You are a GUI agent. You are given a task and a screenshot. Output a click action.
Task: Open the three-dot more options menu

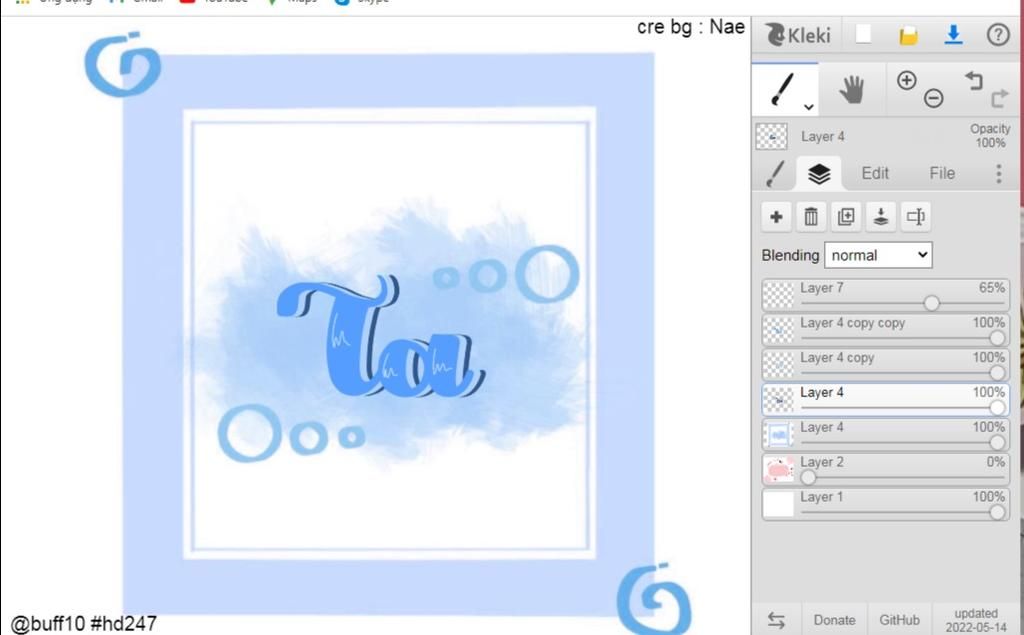tap(999, 173)
